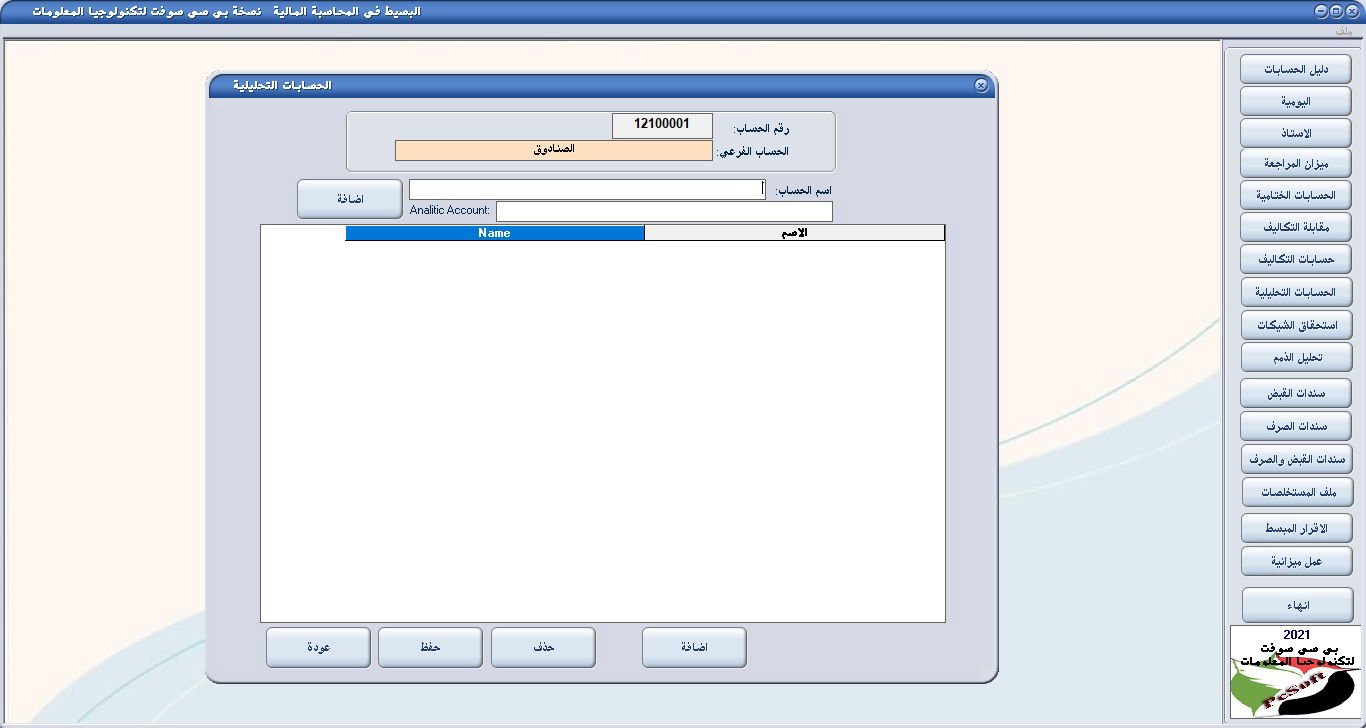Open the ملف menu

coord(1343,31)
